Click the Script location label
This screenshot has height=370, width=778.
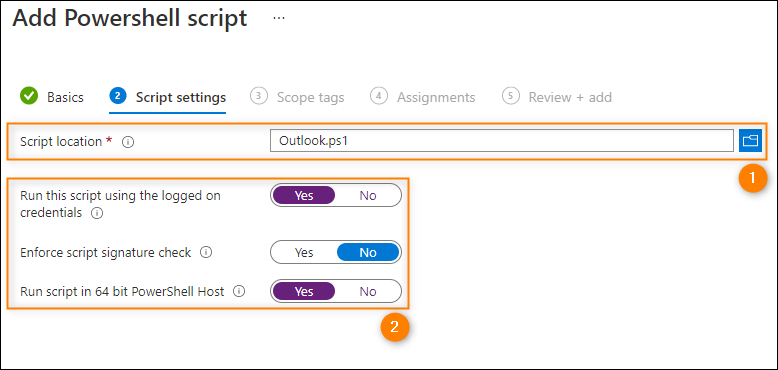(61, 141)
